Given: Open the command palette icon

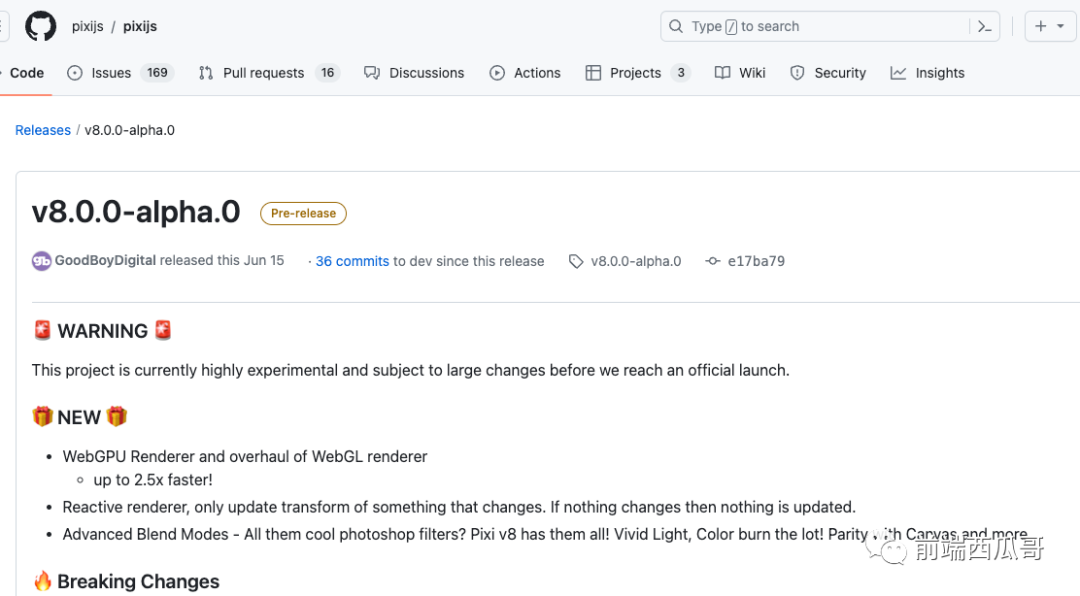Looking at the screenshot, I should pos(984,26).
